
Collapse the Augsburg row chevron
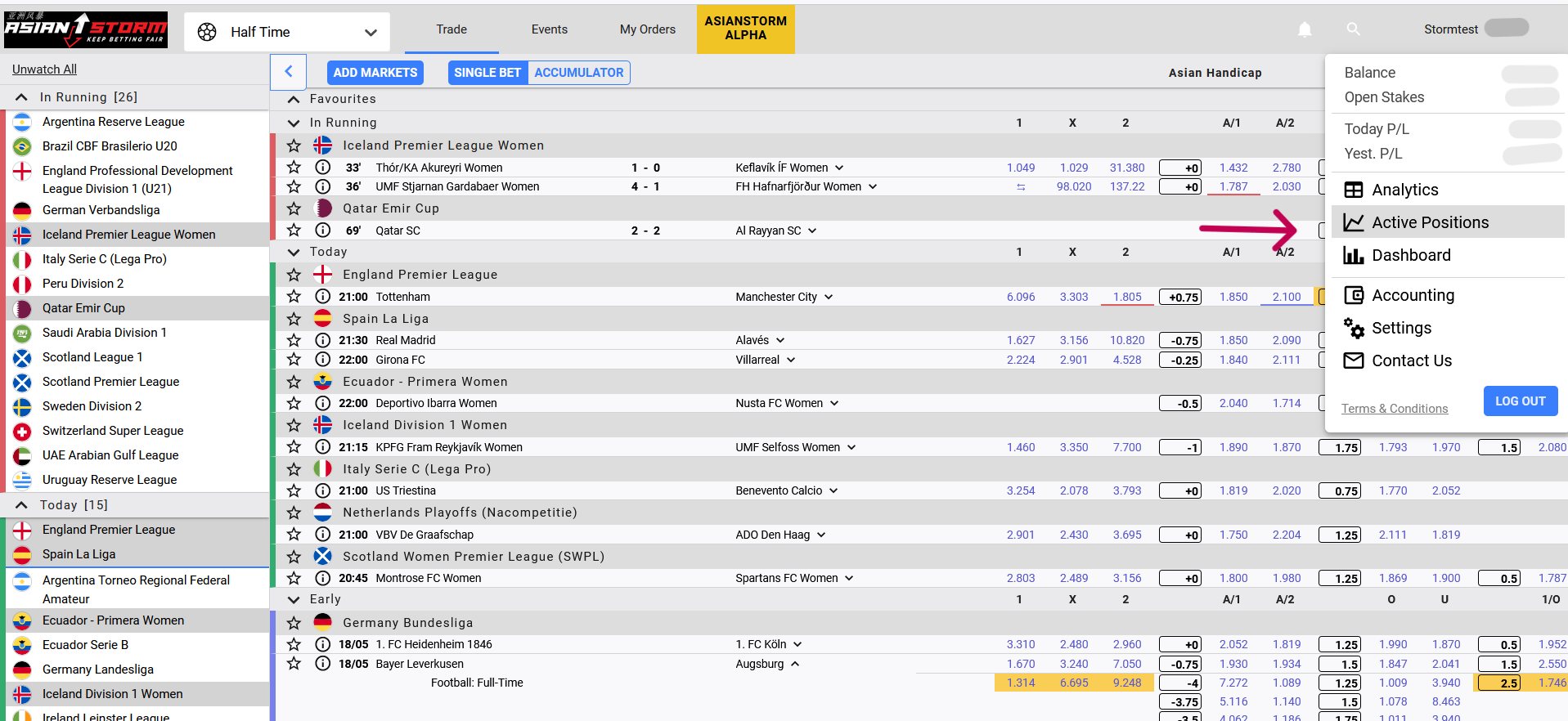click(x=795, y=664)
